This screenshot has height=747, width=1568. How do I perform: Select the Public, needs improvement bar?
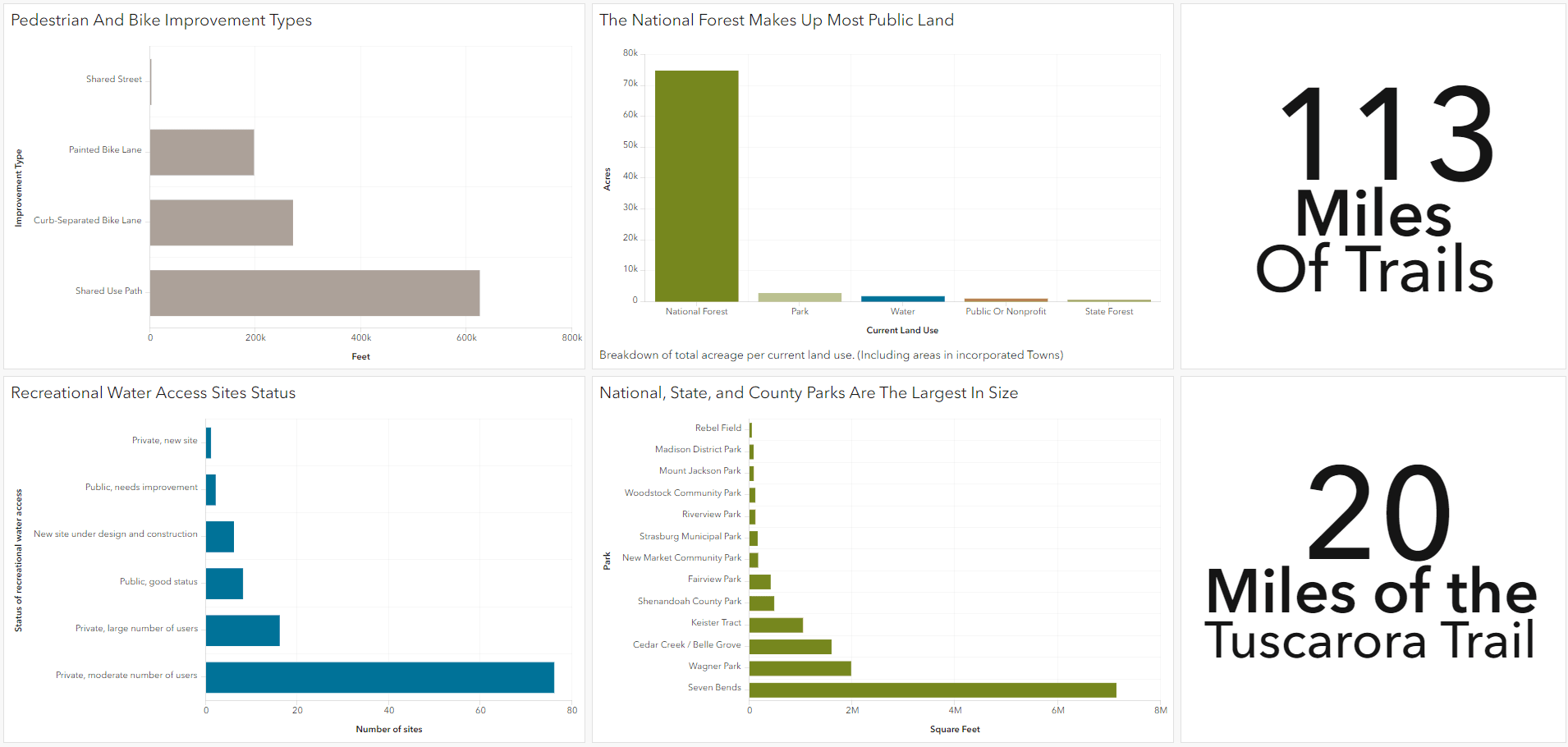(x=211, y=490)
